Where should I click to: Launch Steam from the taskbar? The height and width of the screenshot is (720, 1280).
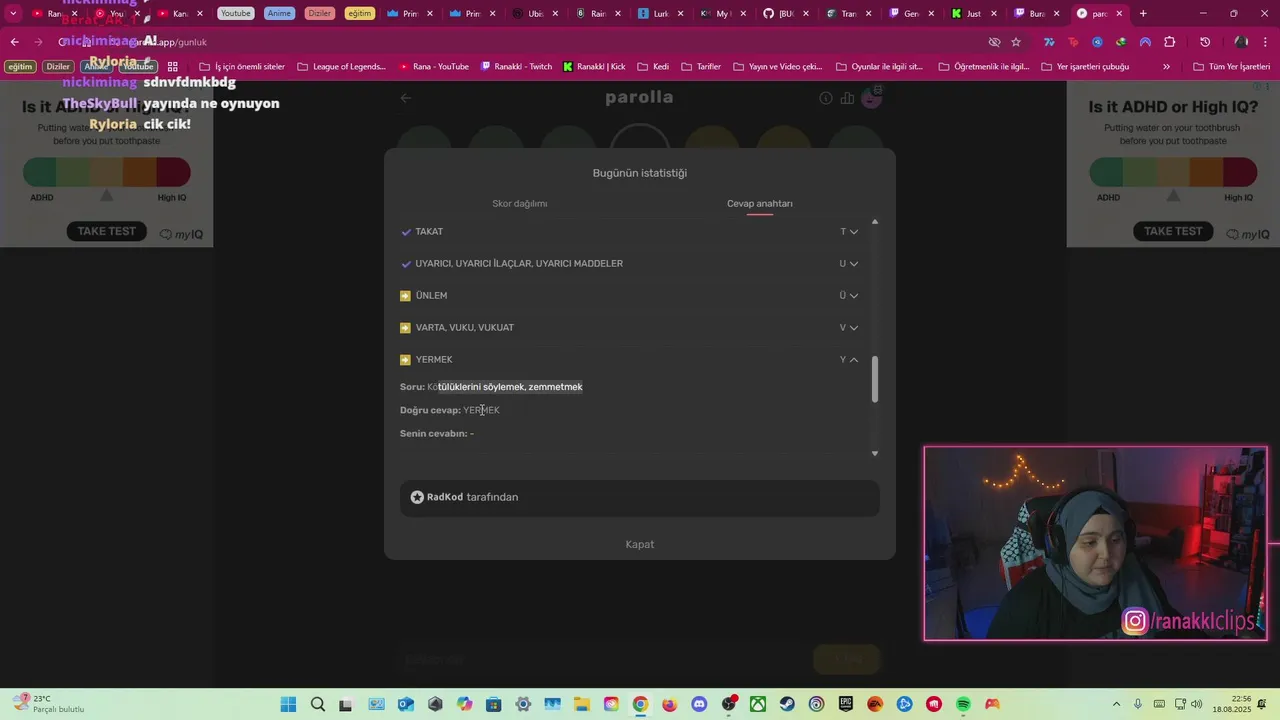788,704
